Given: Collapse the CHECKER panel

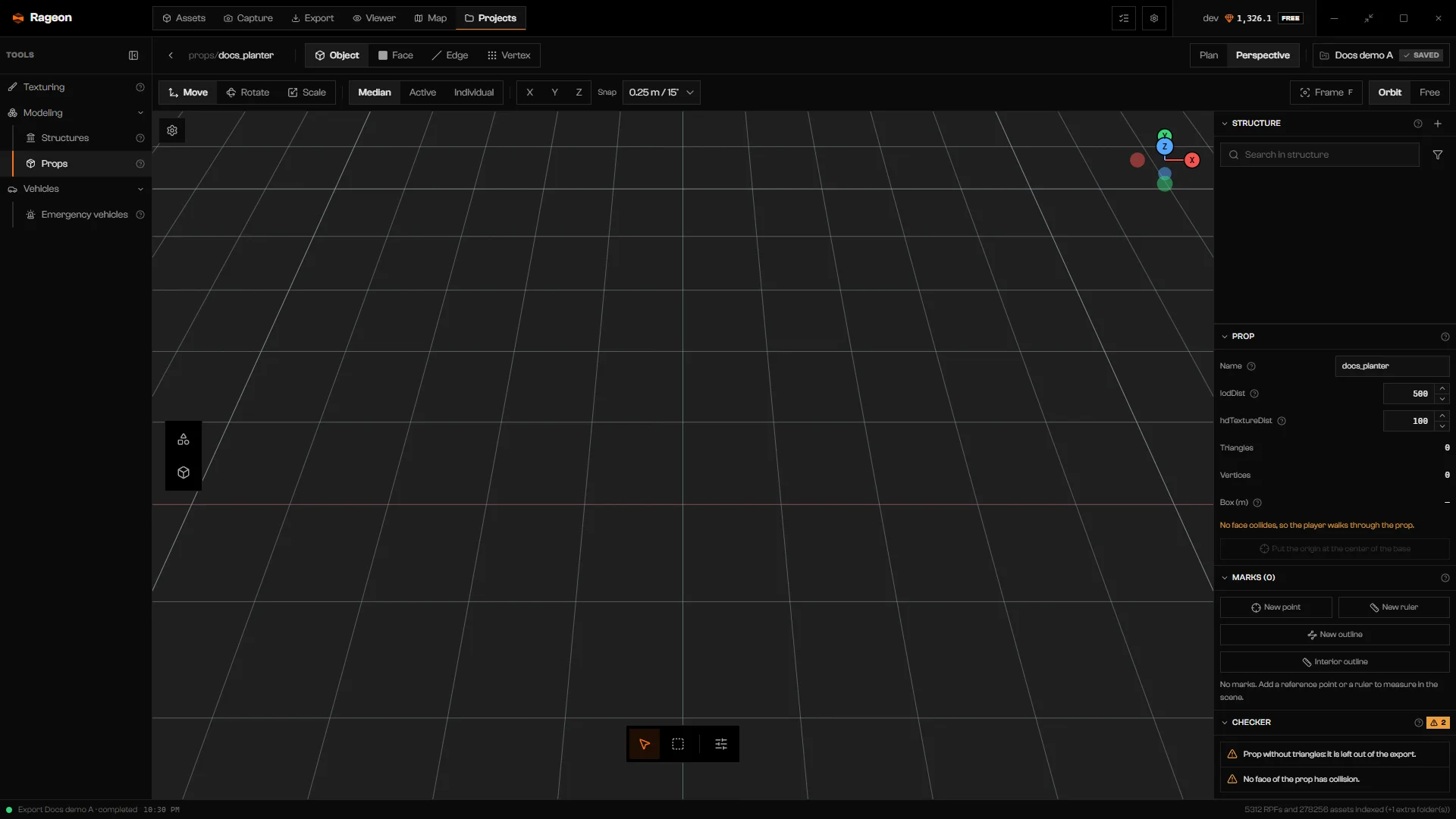Looking at the screenshot, I should point(1225,723).
